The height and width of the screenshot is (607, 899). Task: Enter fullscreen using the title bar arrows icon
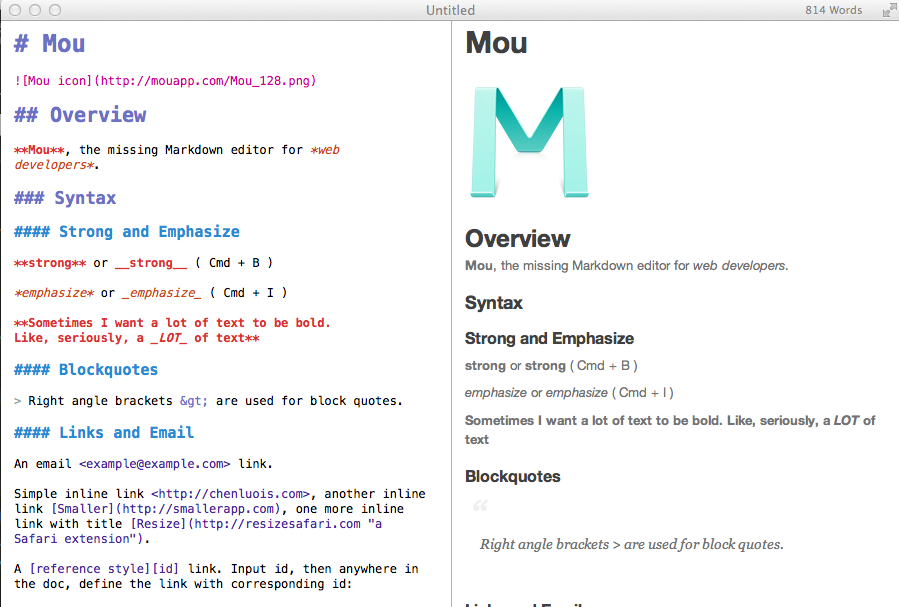(x=888, y=10)
